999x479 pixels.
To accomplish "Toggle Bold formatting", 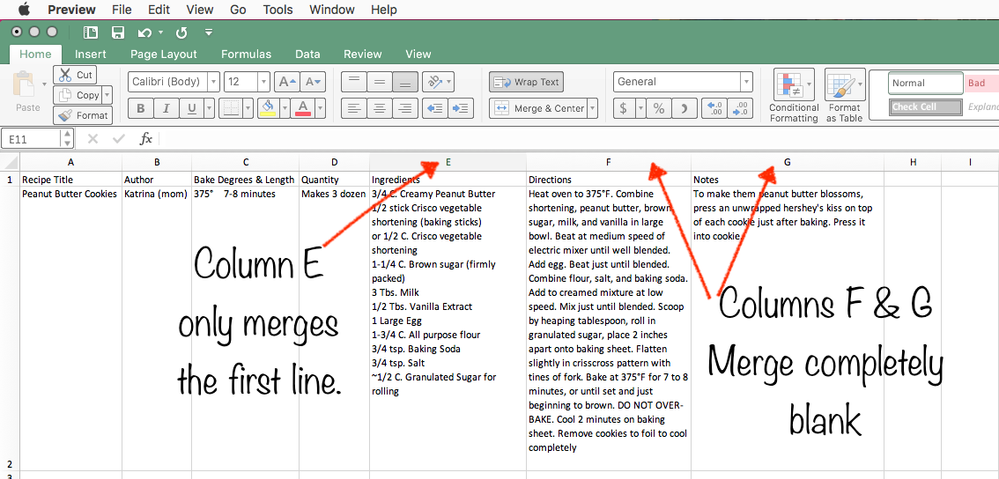I will tap(140, 108).
